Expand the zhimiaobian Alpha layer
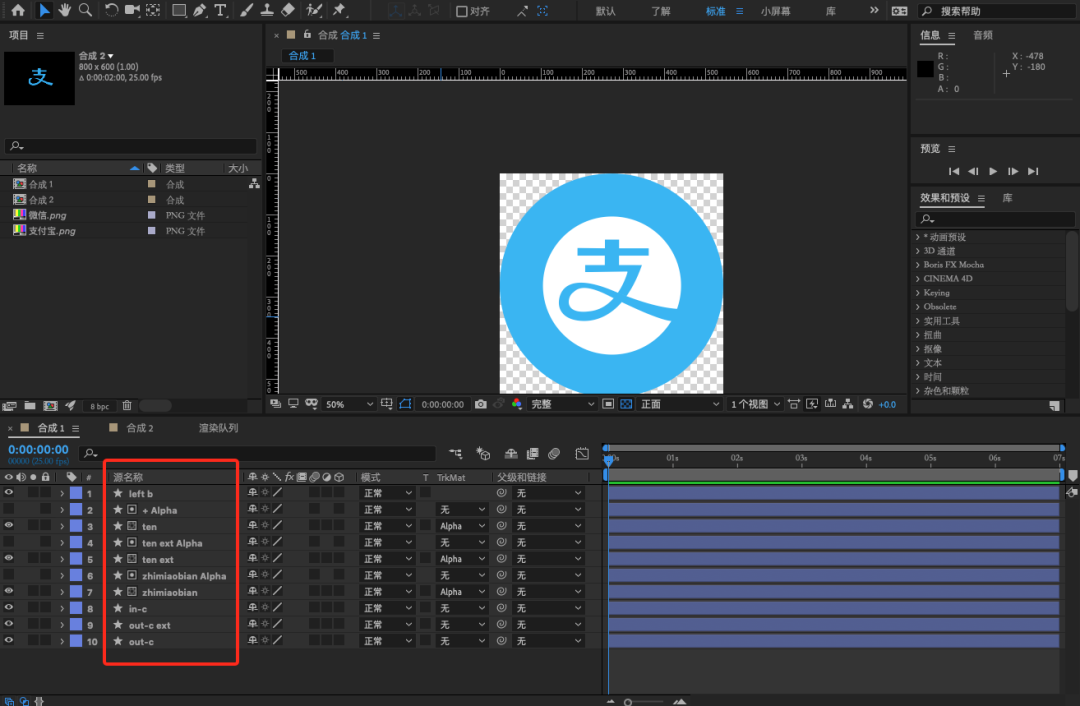Screen dimensions: 1080x706 [62, 576]
